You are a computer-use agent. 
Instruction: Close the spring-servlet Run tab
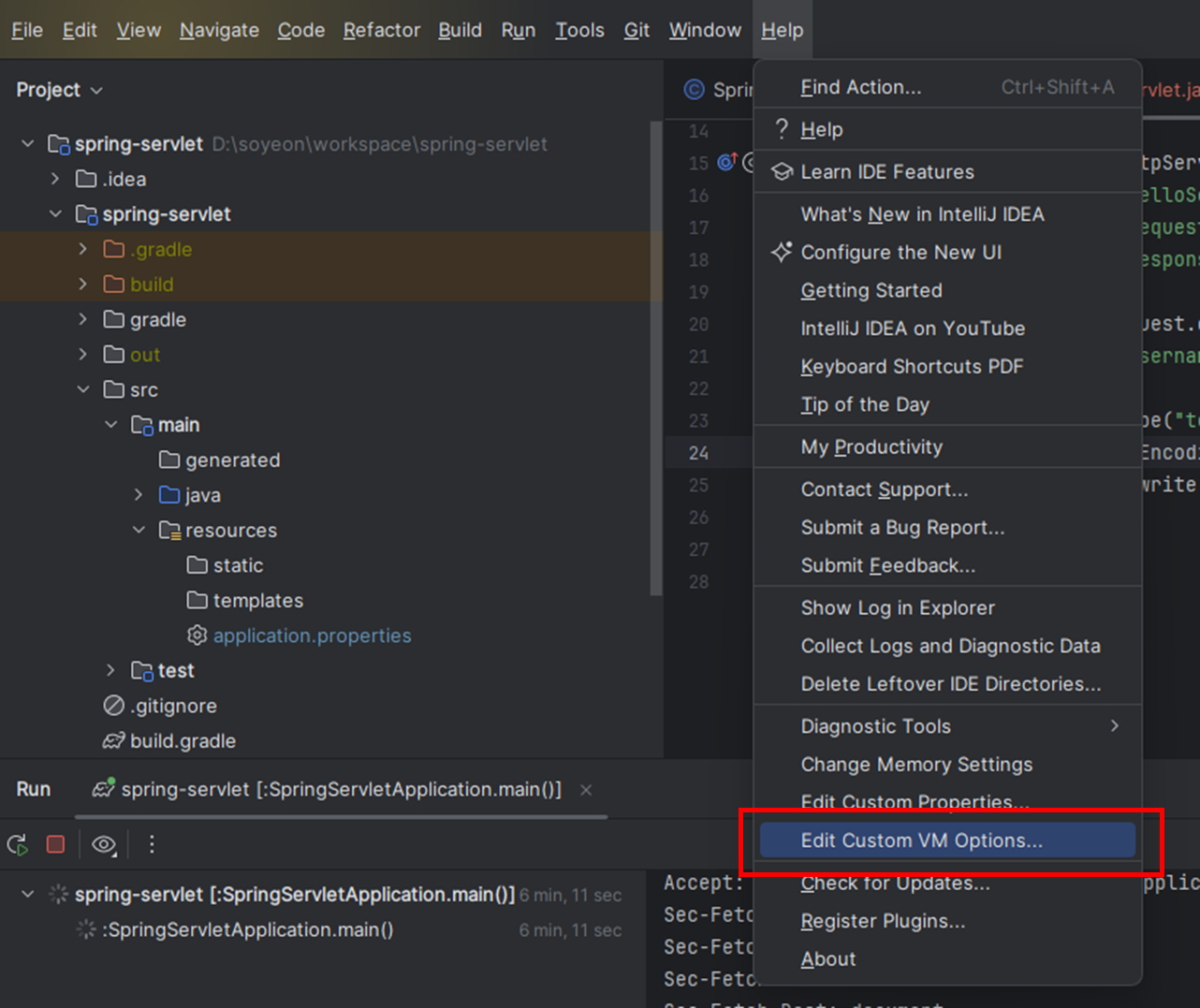[586, 790]
